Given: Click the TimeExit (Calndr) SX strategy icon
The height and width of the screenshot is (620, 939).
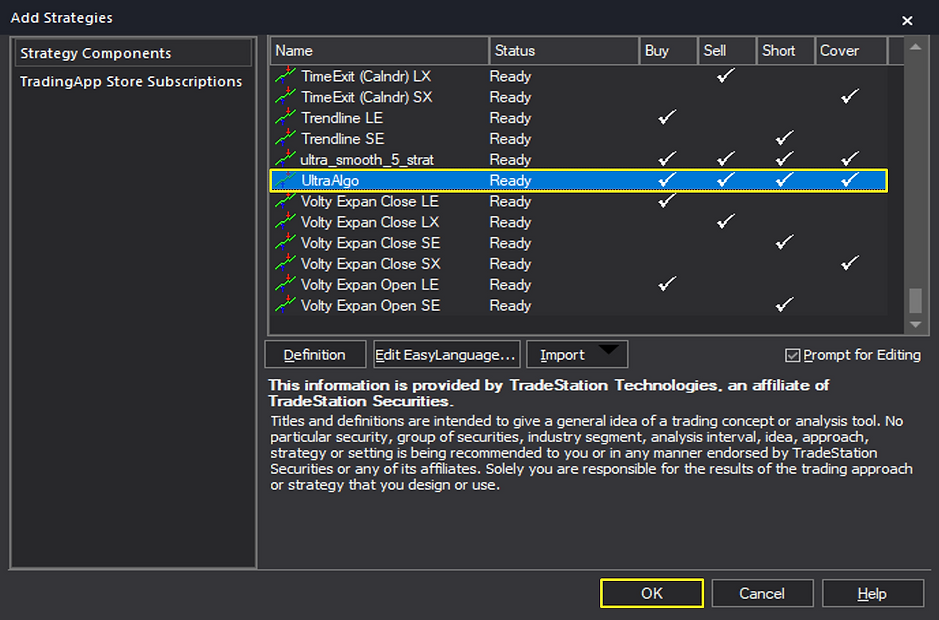Looking at the screenshot, I should [x=286, y=96].
